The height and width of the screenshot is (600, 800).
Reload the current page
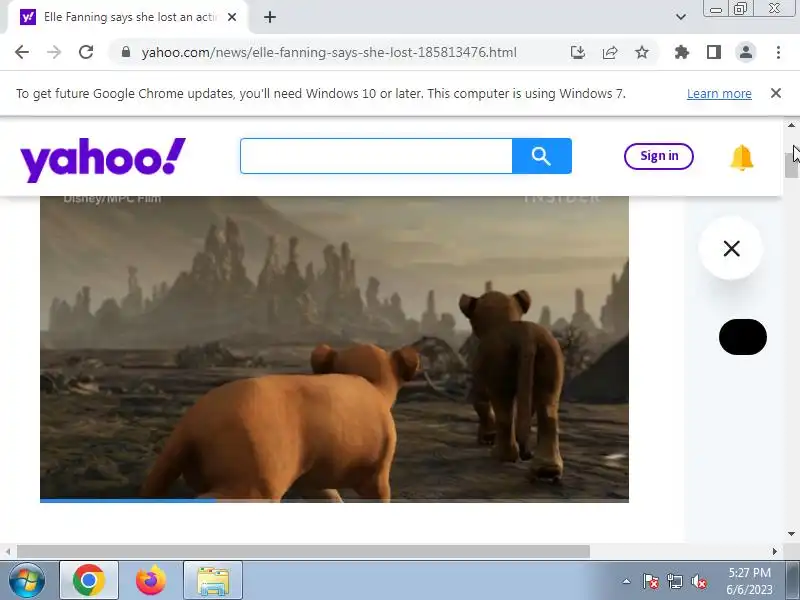(x=86, y=52)
